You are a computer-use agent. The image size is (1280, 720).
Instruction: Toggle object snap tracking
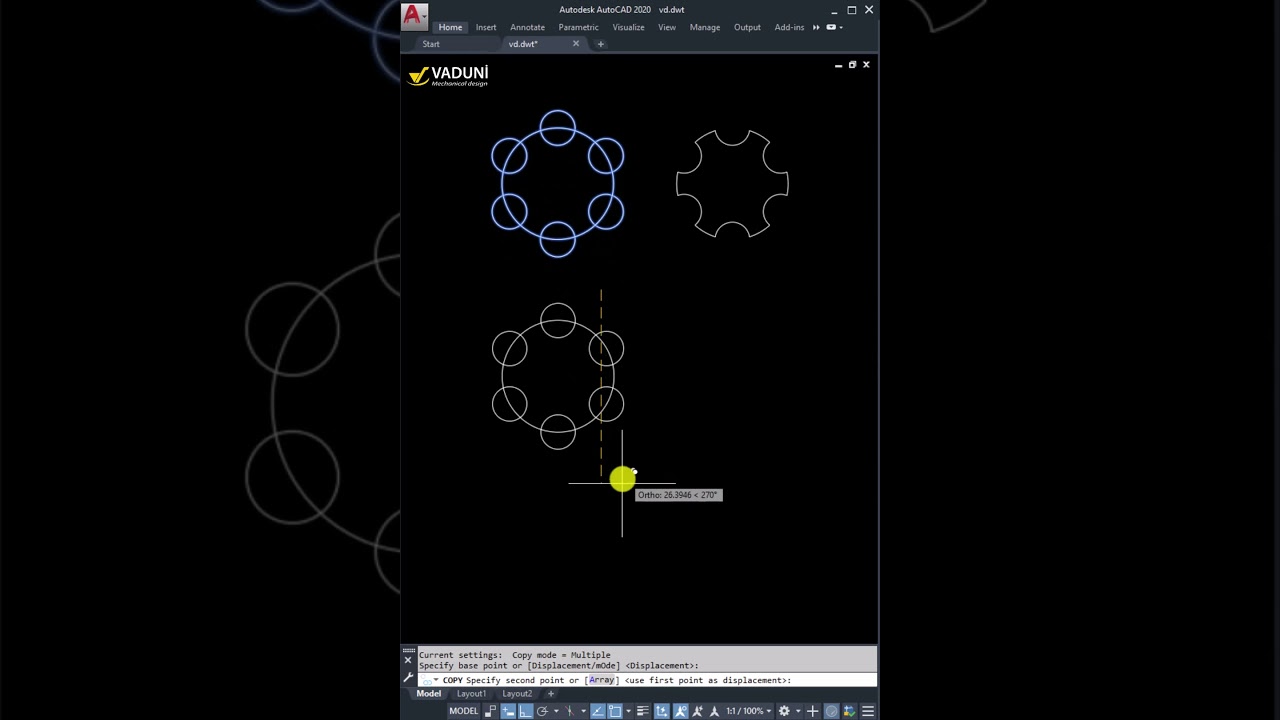coord(598,711)
